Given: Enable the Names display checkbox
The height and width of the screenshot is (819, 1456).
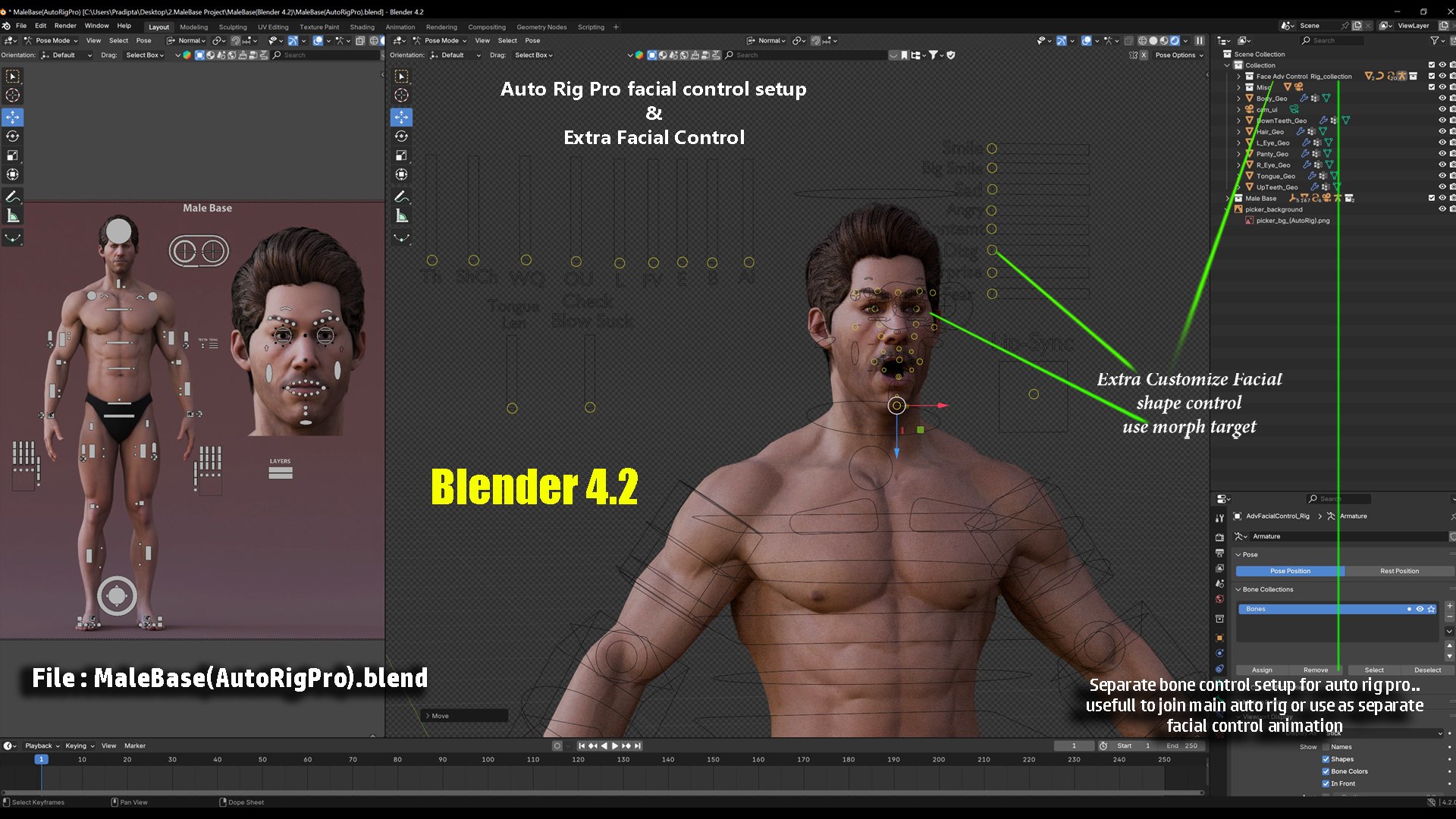Looking at the screenshot, I should point(1326,747).
